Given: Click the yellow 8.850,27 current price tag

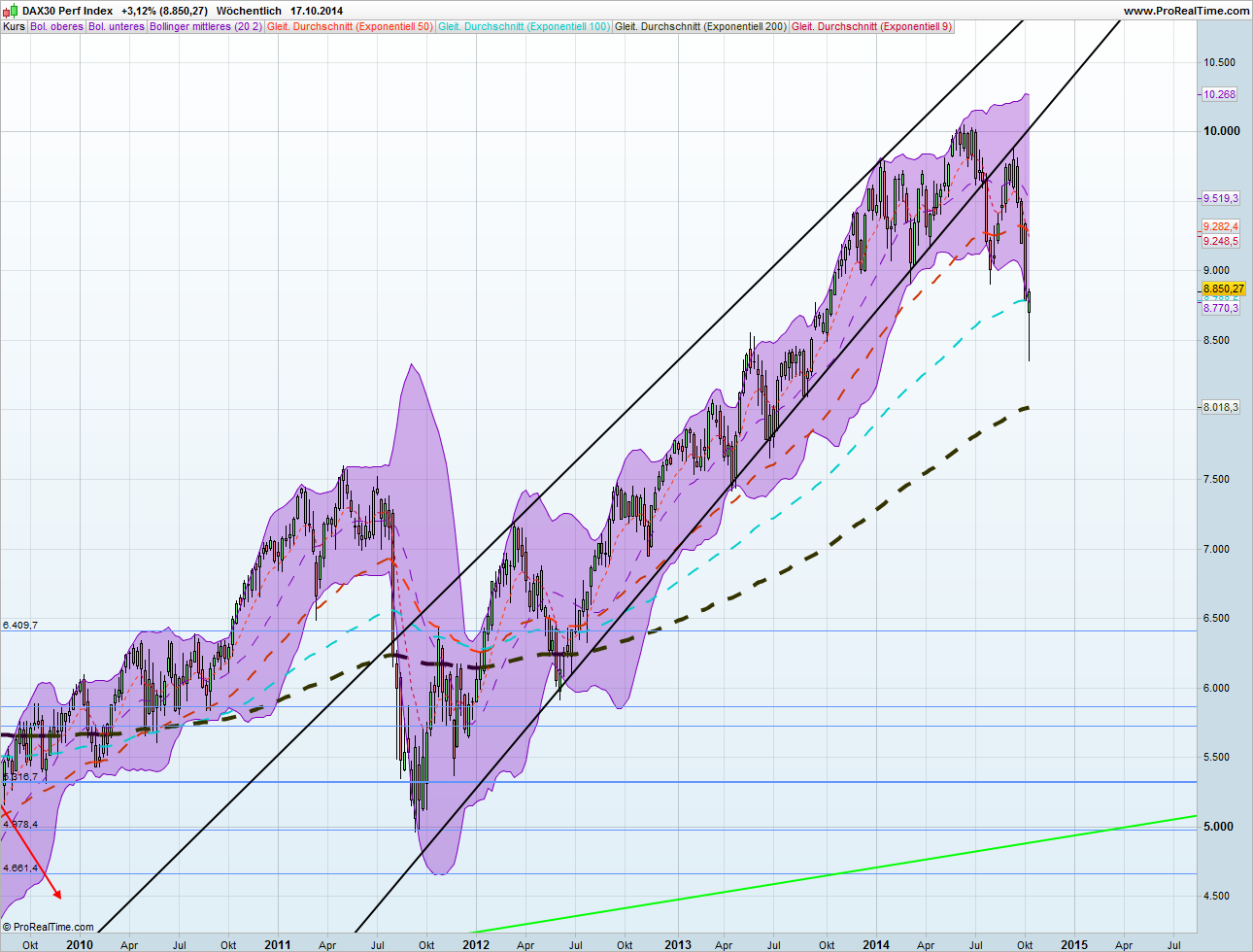Looking at the screenshot, I should 1222,289.
